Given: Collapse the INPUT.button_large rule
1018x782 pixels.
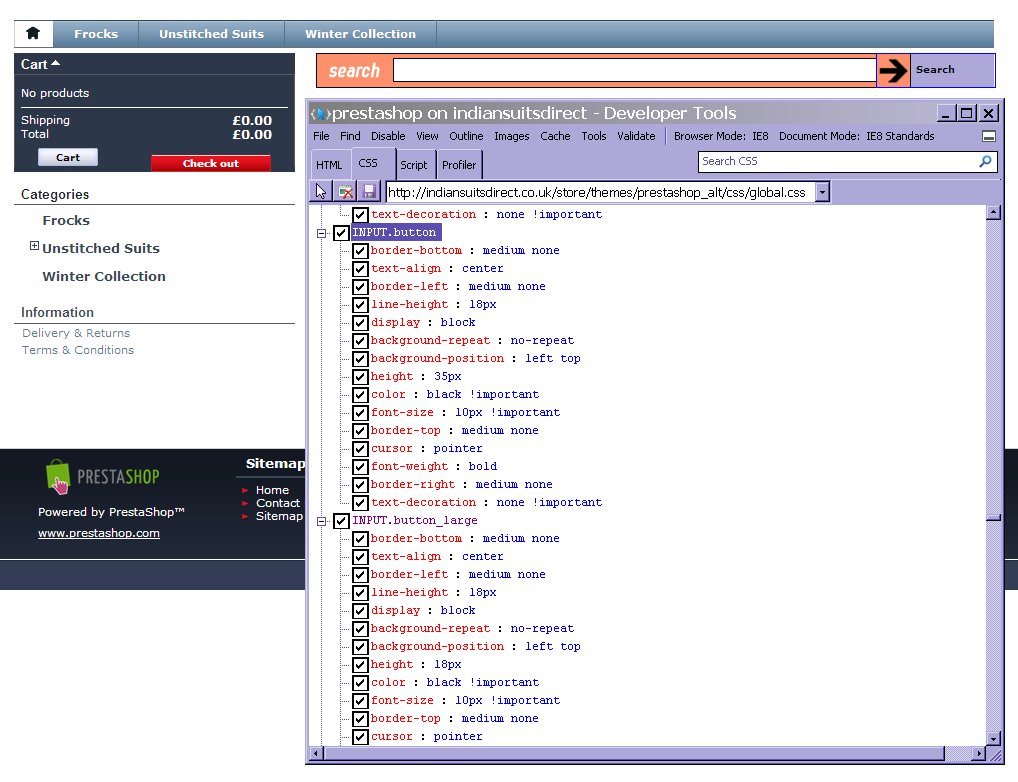Looking at the screenshot, I should tap(321, 521).
